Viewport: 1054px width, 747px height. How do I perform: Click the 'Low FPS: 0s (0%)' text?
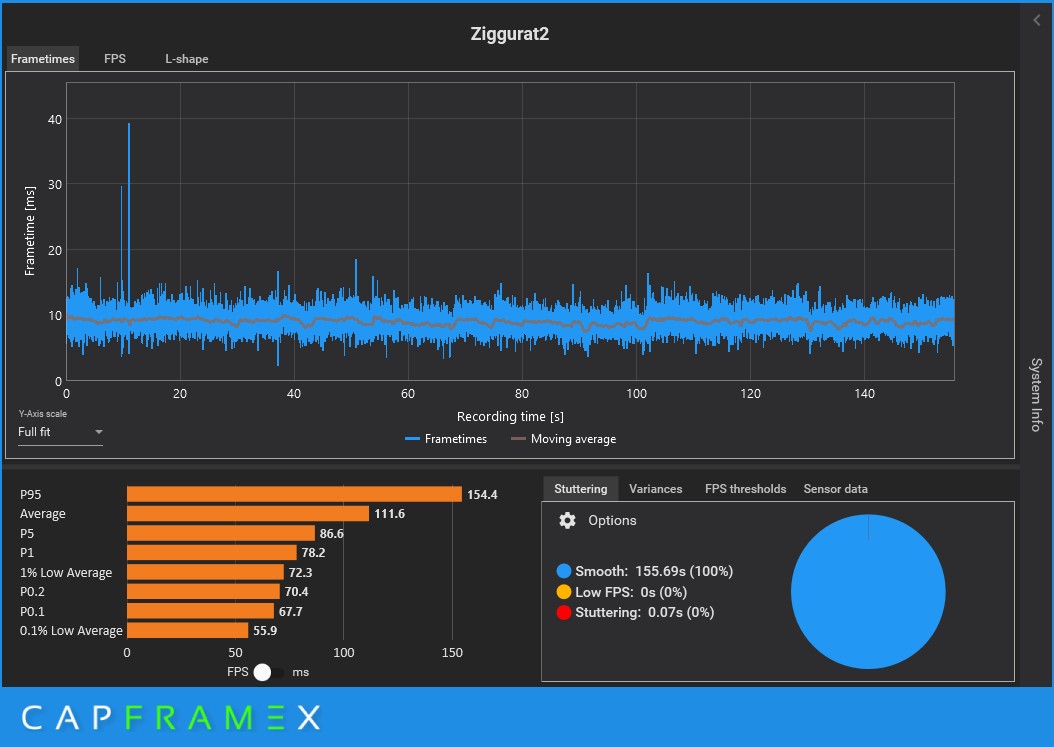tap(631, 592)
